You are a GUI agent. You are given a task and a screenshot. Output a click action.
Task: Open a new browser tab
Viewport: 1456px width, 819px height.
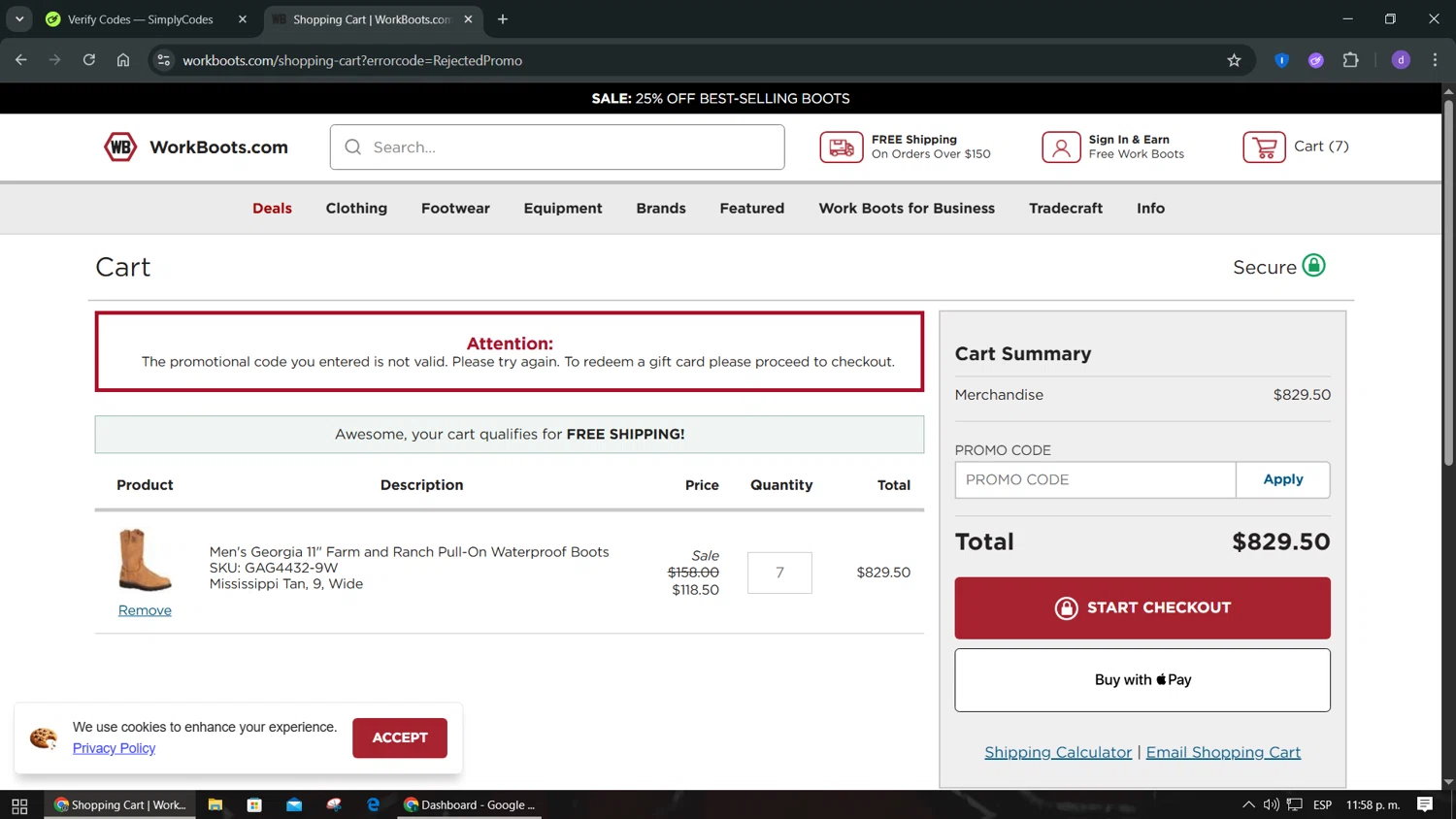point(502,19)
